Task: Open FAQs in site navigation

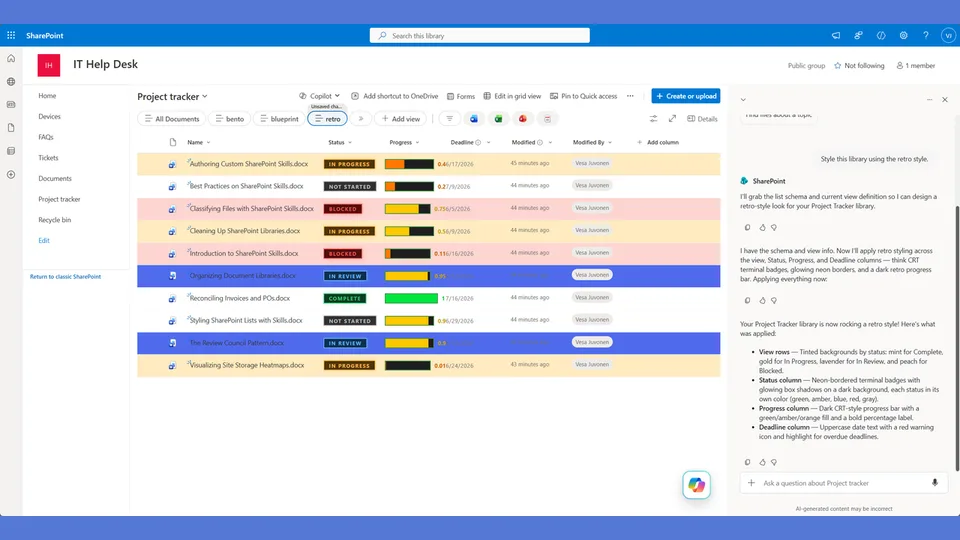Action: (46, 137)
